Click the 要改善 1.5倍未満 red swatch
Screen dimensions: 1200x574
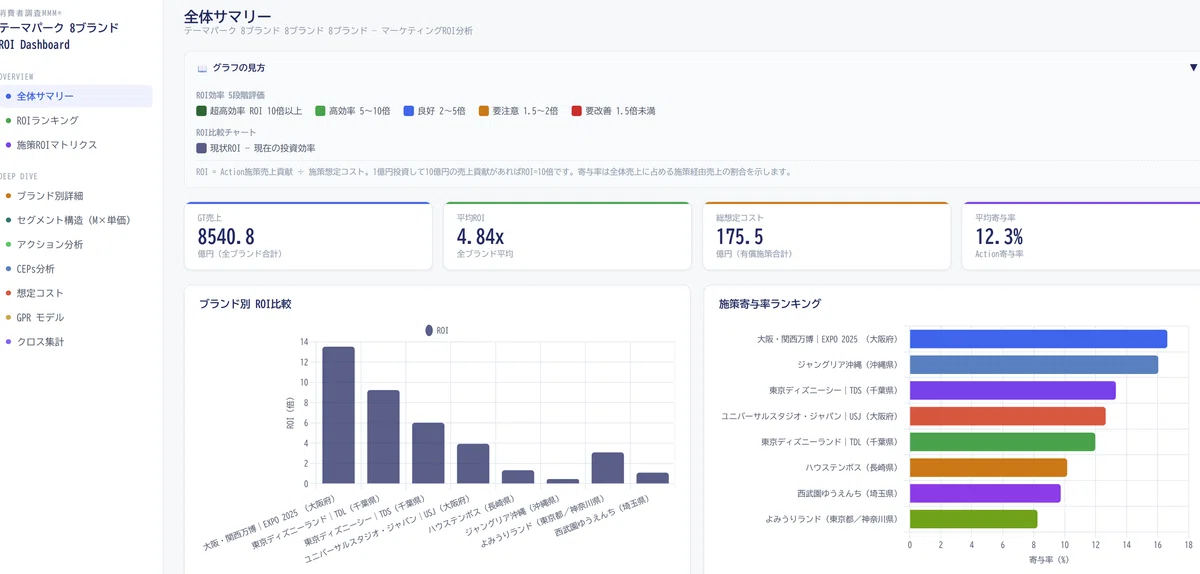tap(576, 111)
